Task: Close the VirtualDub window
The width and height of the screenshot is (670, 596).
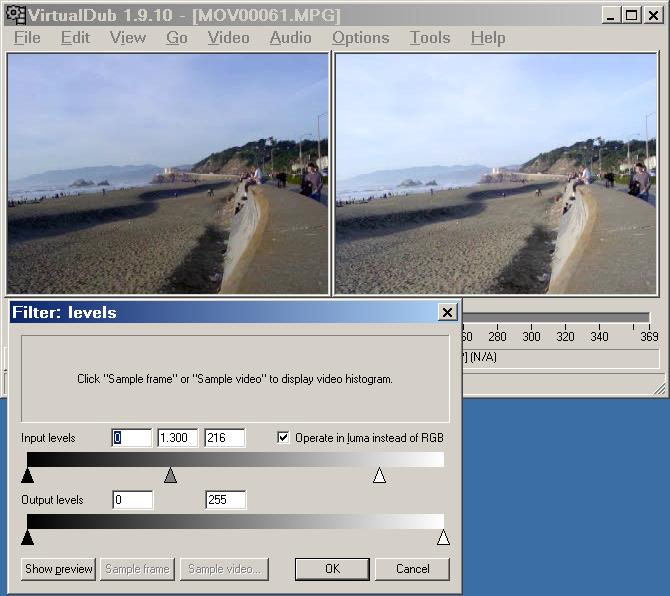Action: click(653, 15)
